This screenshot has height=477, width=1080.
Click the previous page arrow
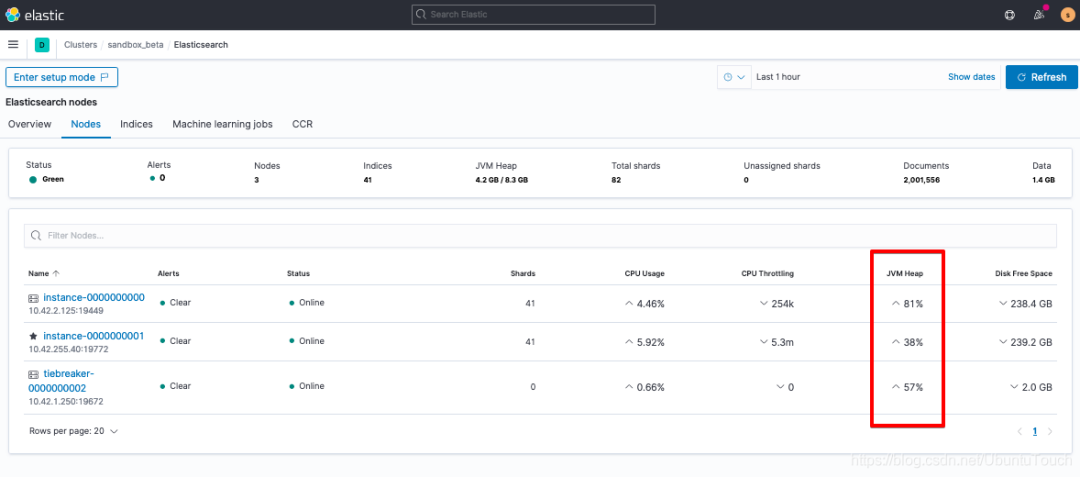[1019, 432]
